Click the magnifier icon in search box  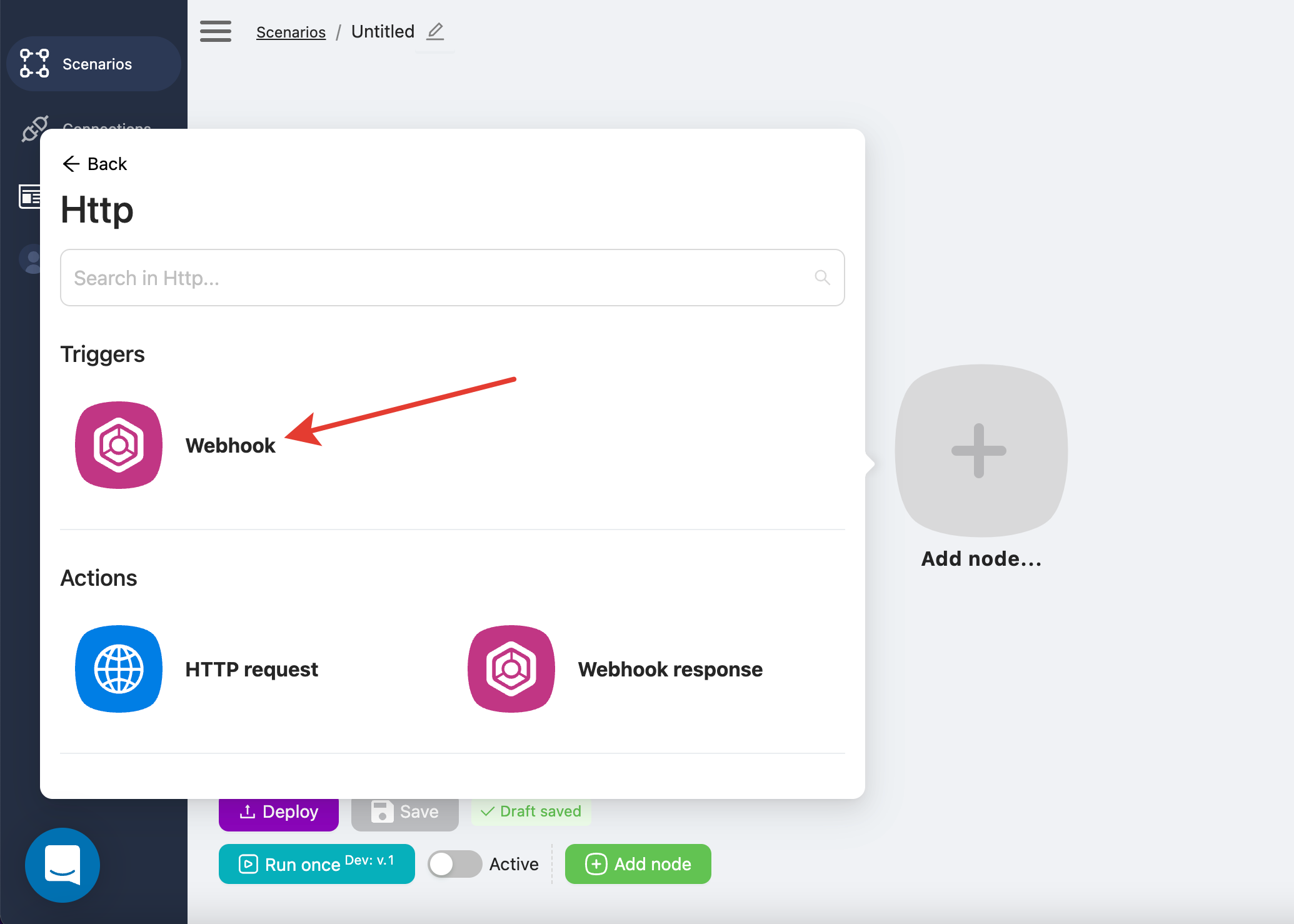(x=822, y=278)
